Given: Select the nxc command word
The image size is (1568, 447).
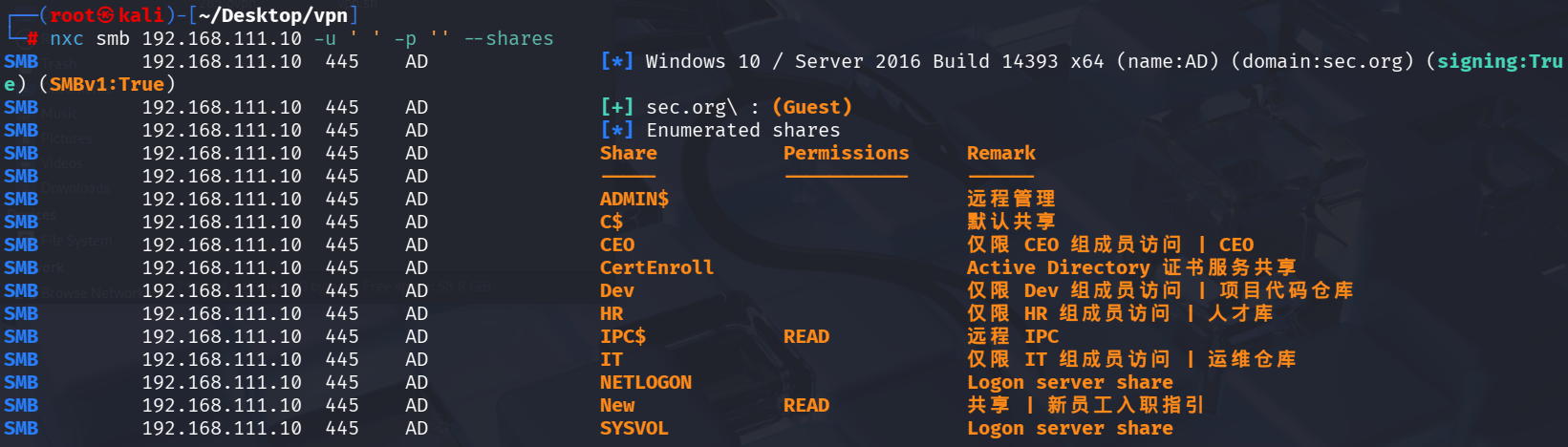Looking at the screenshot, I should click(x=67, y=38).
